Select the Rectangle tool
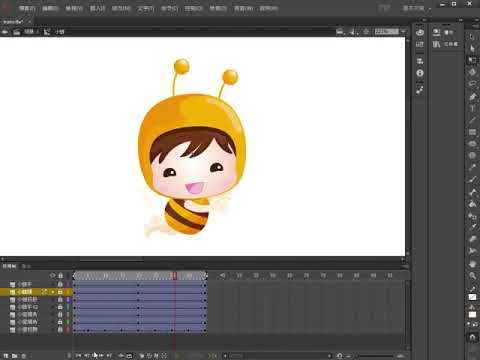 pyautogui.click(x=472, y=132)
